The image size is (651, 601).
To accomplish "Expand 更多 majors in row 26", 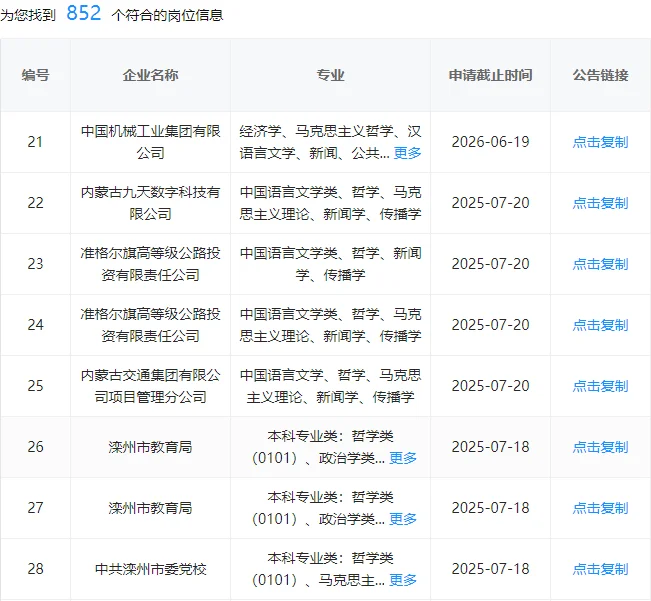I will coord(403,458).
